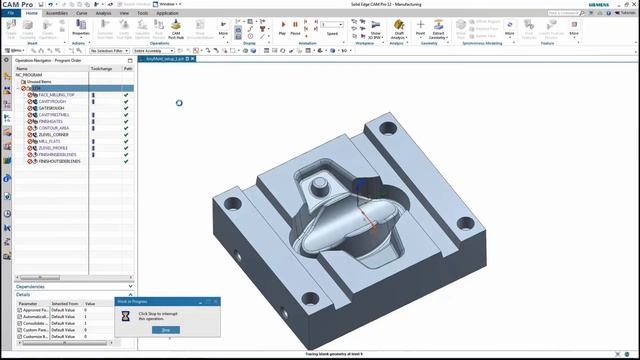Click the Type a Command search field

pyautogui.click(x=563, y=13)
